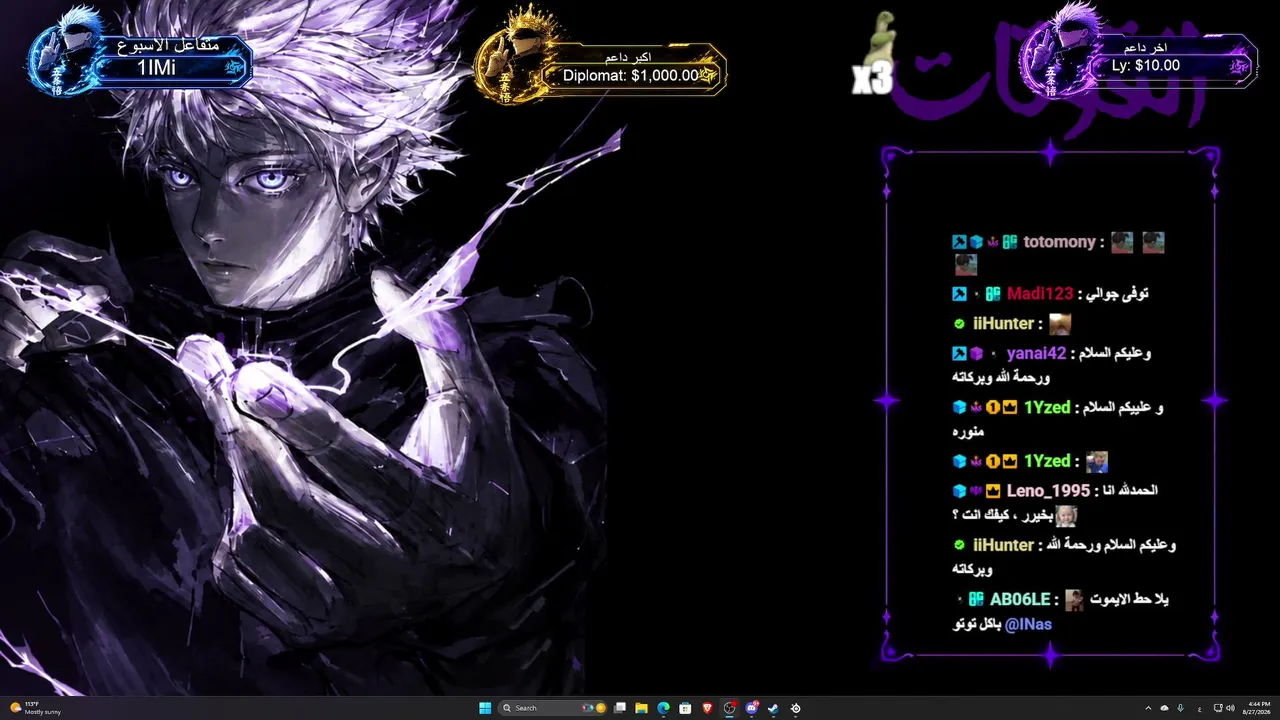1280x720 pixels.
Task: Click the baby emote in Leno_1995's message
Action: tap(1066, 516)
